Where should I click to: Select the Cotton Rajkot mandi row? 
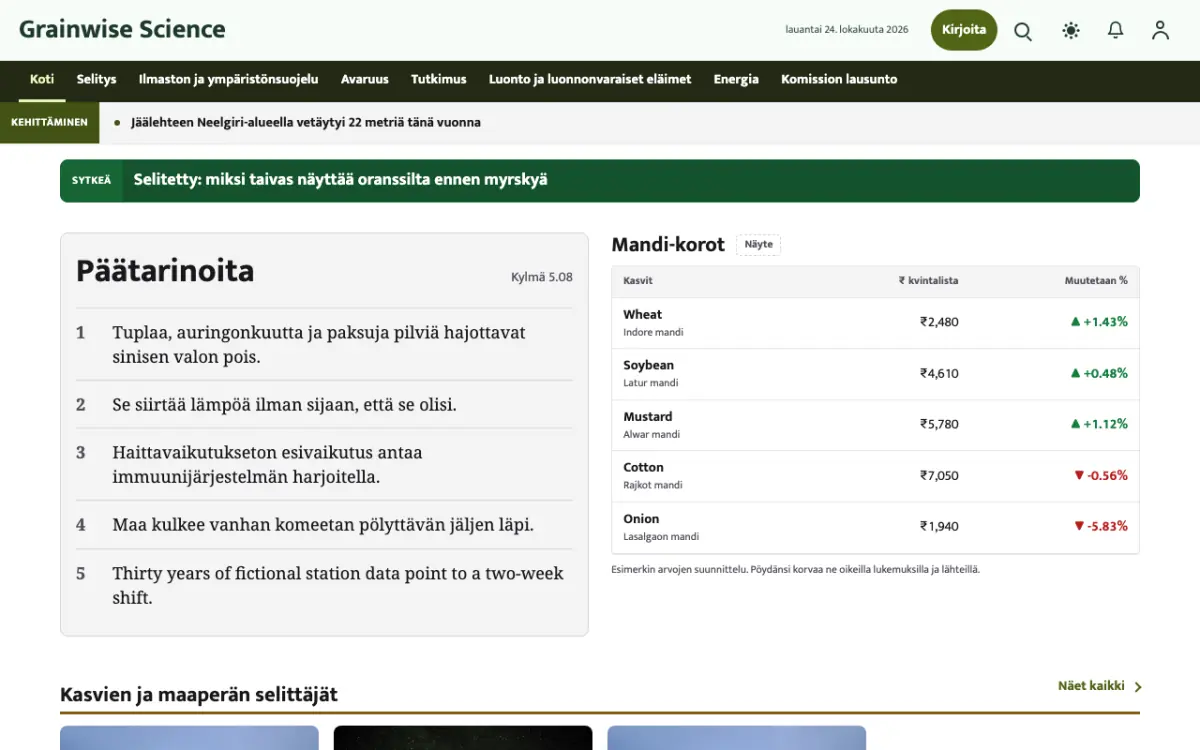[x=875, y=476]
